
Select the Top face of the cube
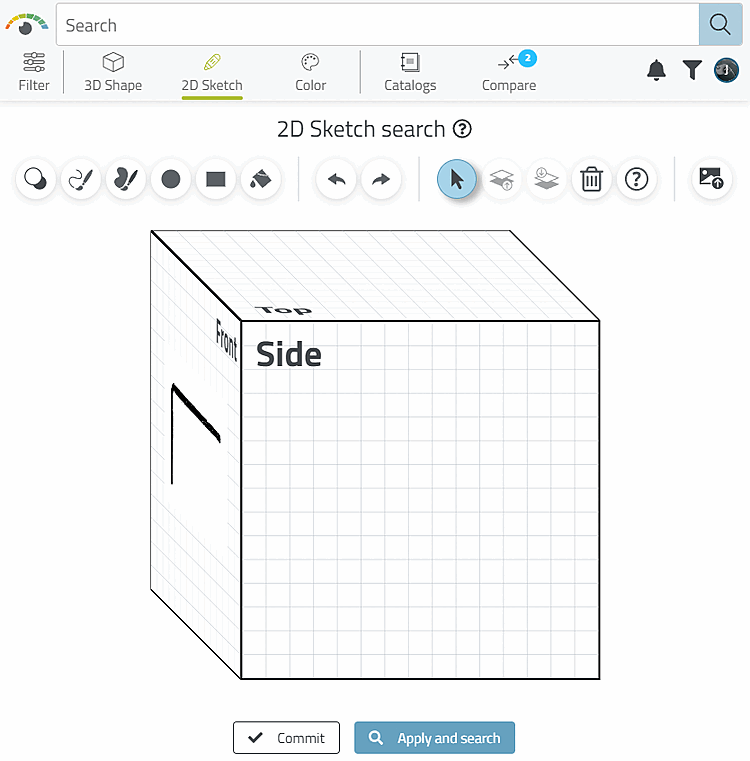(x=375, y=276)
